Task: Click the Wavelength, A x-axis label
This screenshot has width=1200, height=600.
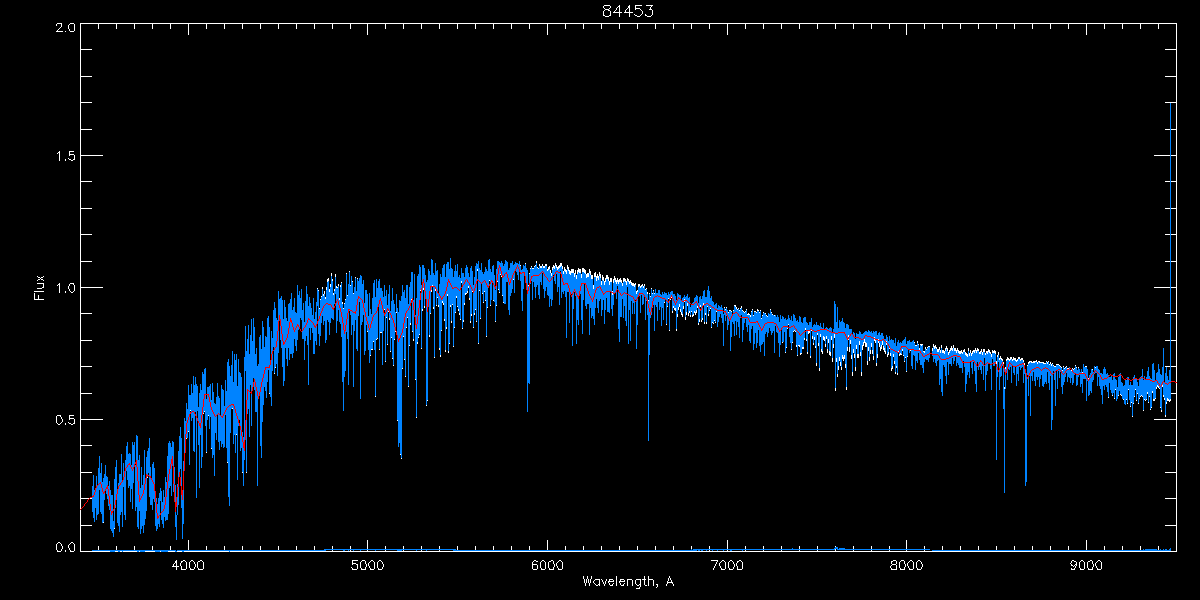Action: 628,582
